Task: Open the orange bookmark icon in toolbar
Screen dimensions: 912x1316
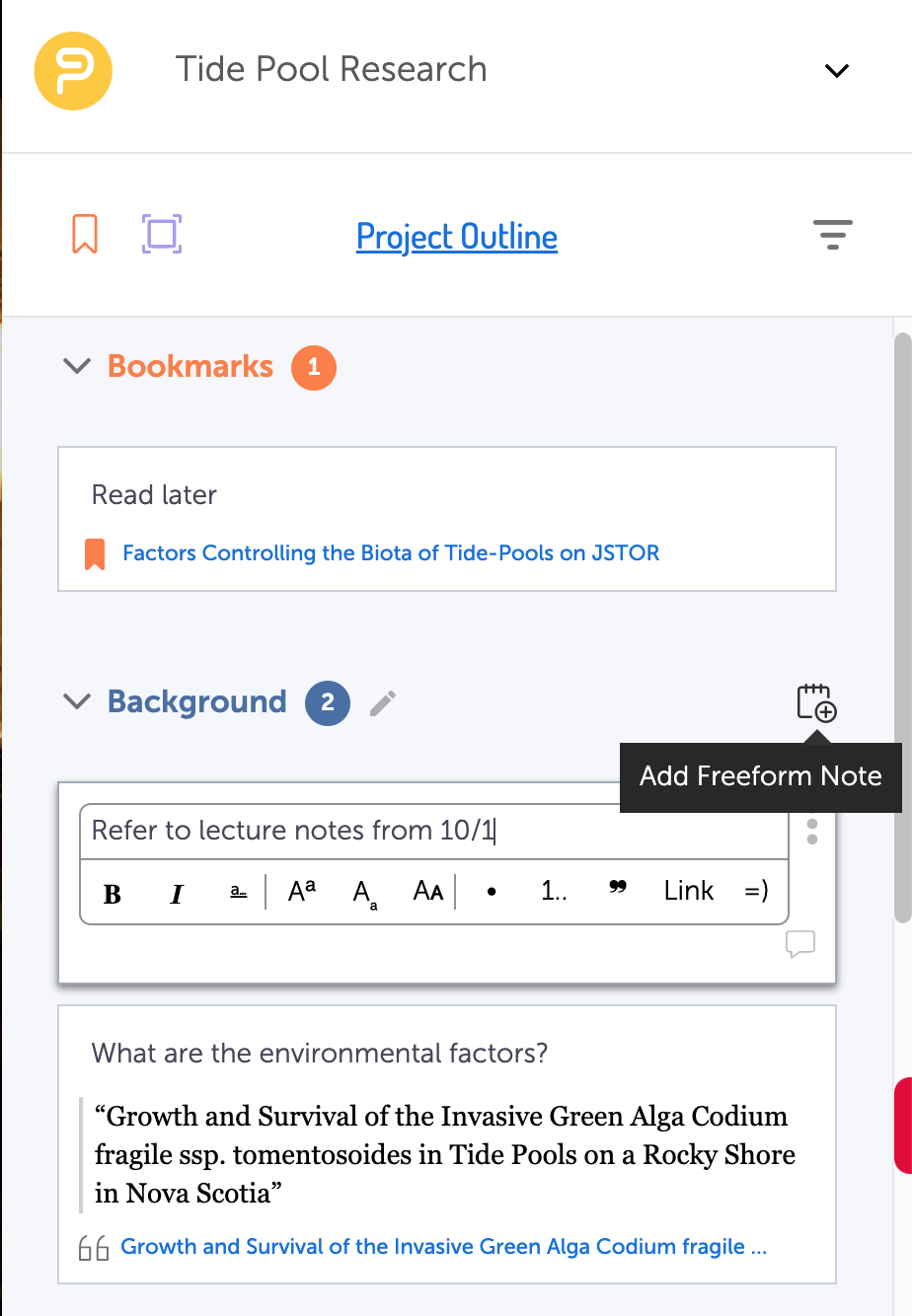Action: tap(85, 235)
